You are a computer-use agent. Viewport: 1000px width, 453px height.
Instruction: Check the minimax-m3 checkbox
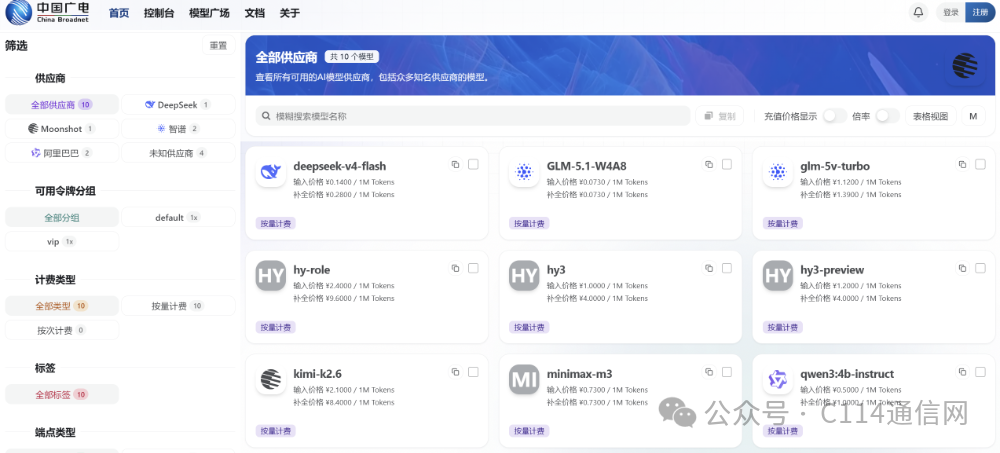[x=727, y=372]
